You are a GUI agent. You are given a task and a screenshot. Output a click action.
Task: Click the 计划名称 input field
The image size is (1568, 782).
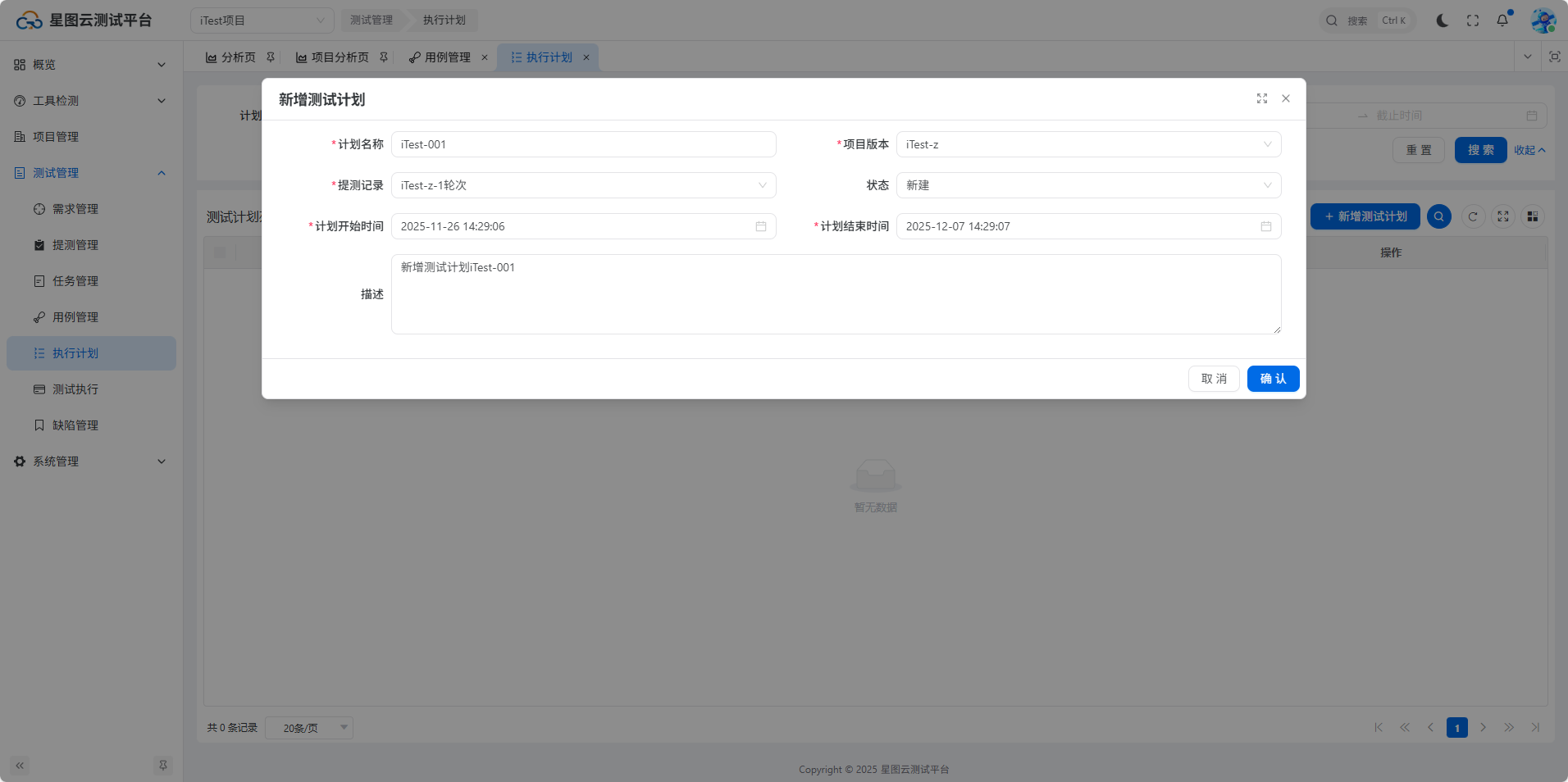(583, 144)
